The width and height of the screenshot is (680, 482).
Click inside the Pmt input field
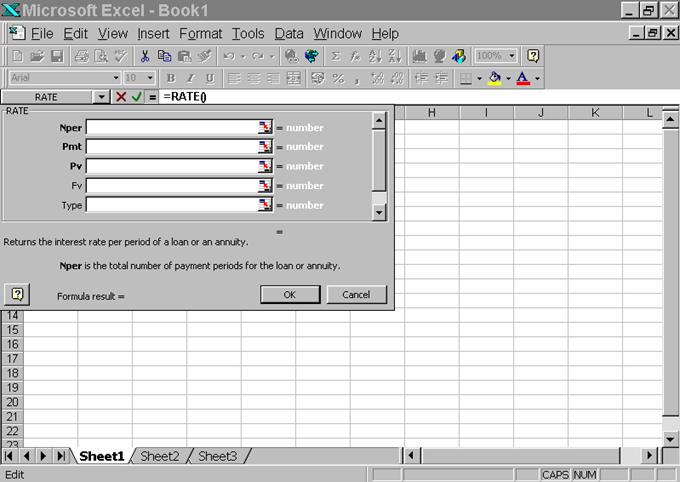pos(171,147)
